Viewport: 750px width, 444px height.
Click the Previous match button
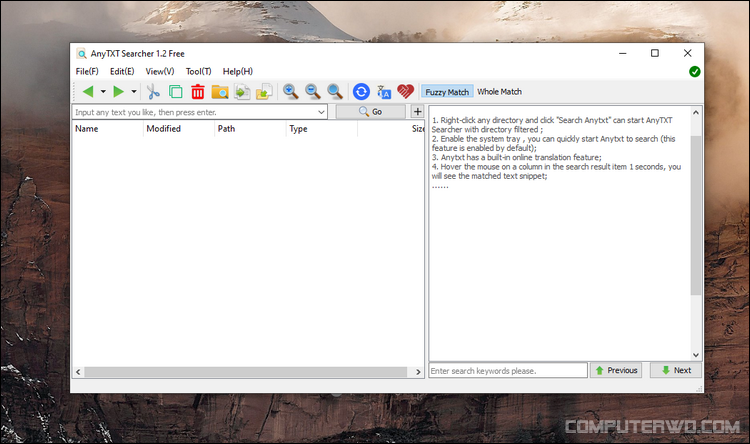click(617, 370)
